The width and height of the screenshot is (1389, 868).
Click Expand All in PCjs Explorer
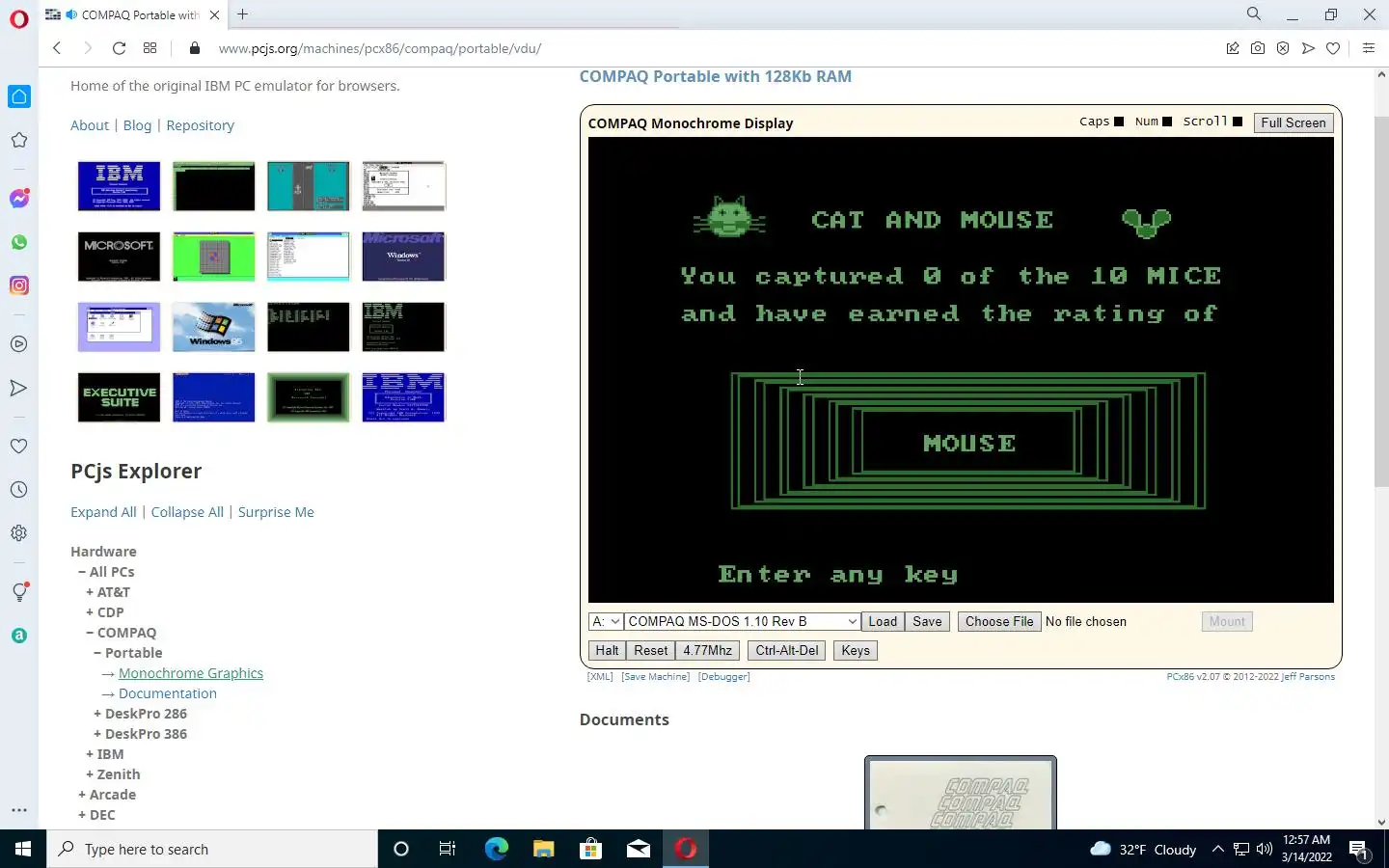[x=103, y=512]
